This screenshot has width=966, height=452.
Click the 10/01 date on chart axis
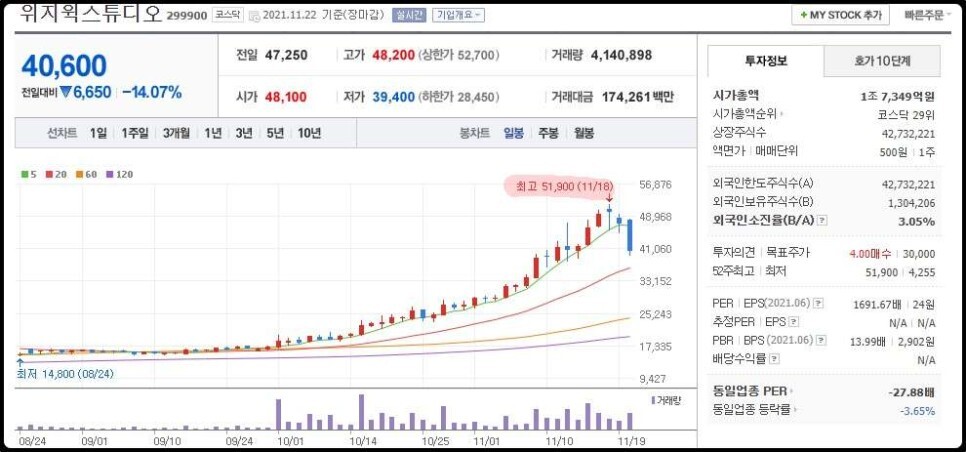tap(290, 440)
